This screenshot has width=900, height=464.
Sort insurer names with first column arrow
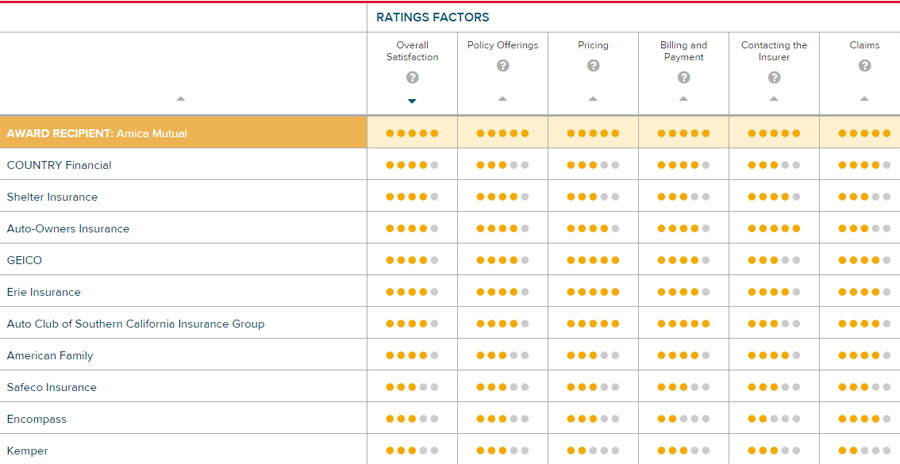point(181,99)
